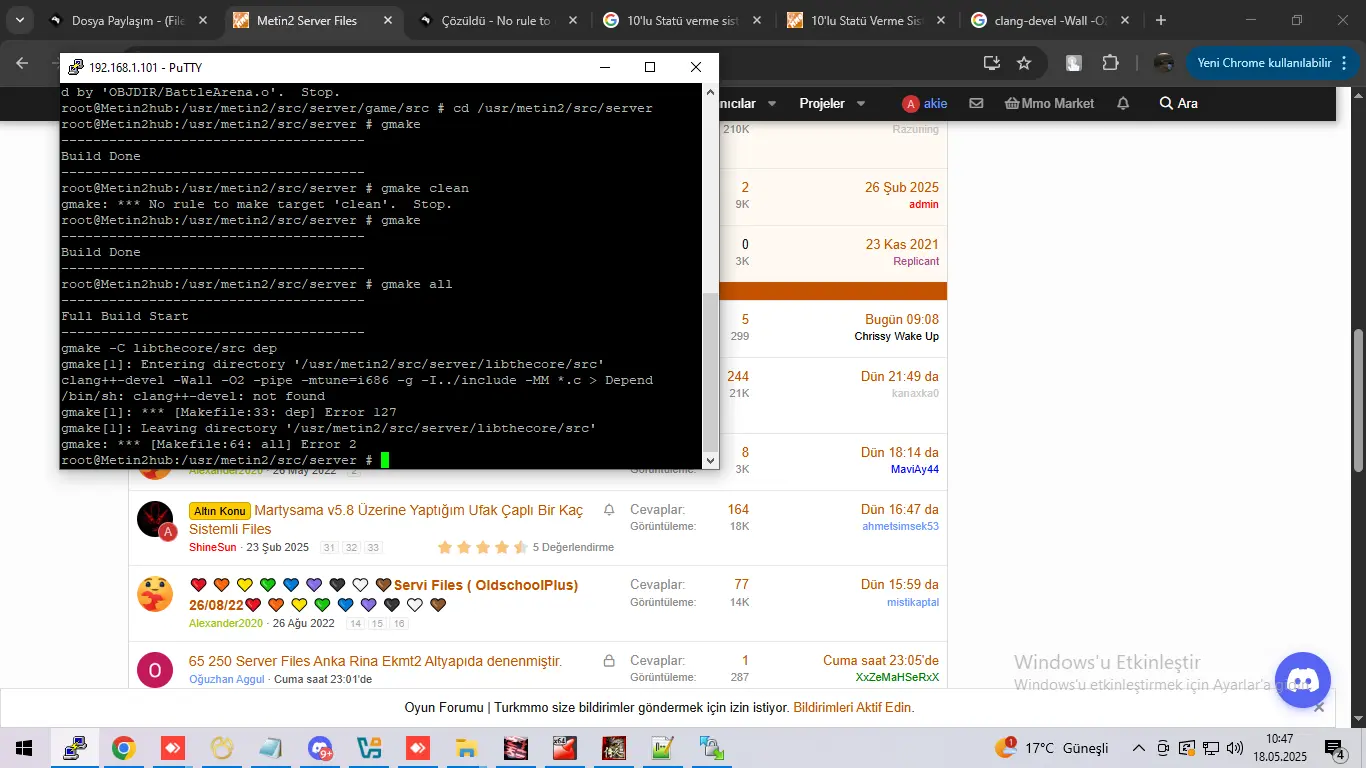
Task: Open page 33 of the Martysama thread
Action: 373,548
